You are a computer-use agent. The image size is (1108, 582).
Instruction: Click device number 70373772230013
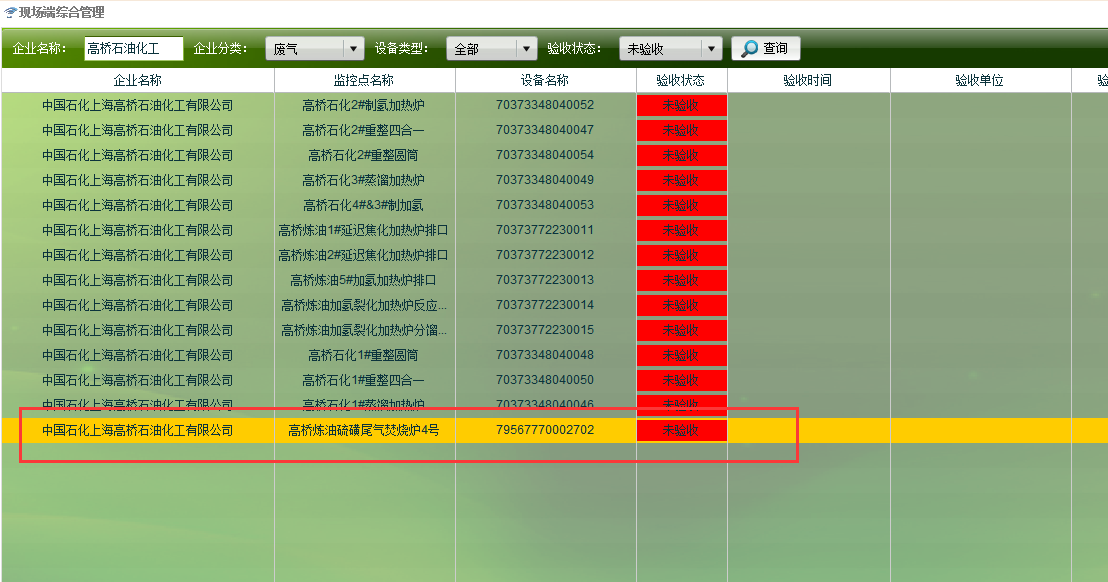pyautogui.click(x=545, y=280)
